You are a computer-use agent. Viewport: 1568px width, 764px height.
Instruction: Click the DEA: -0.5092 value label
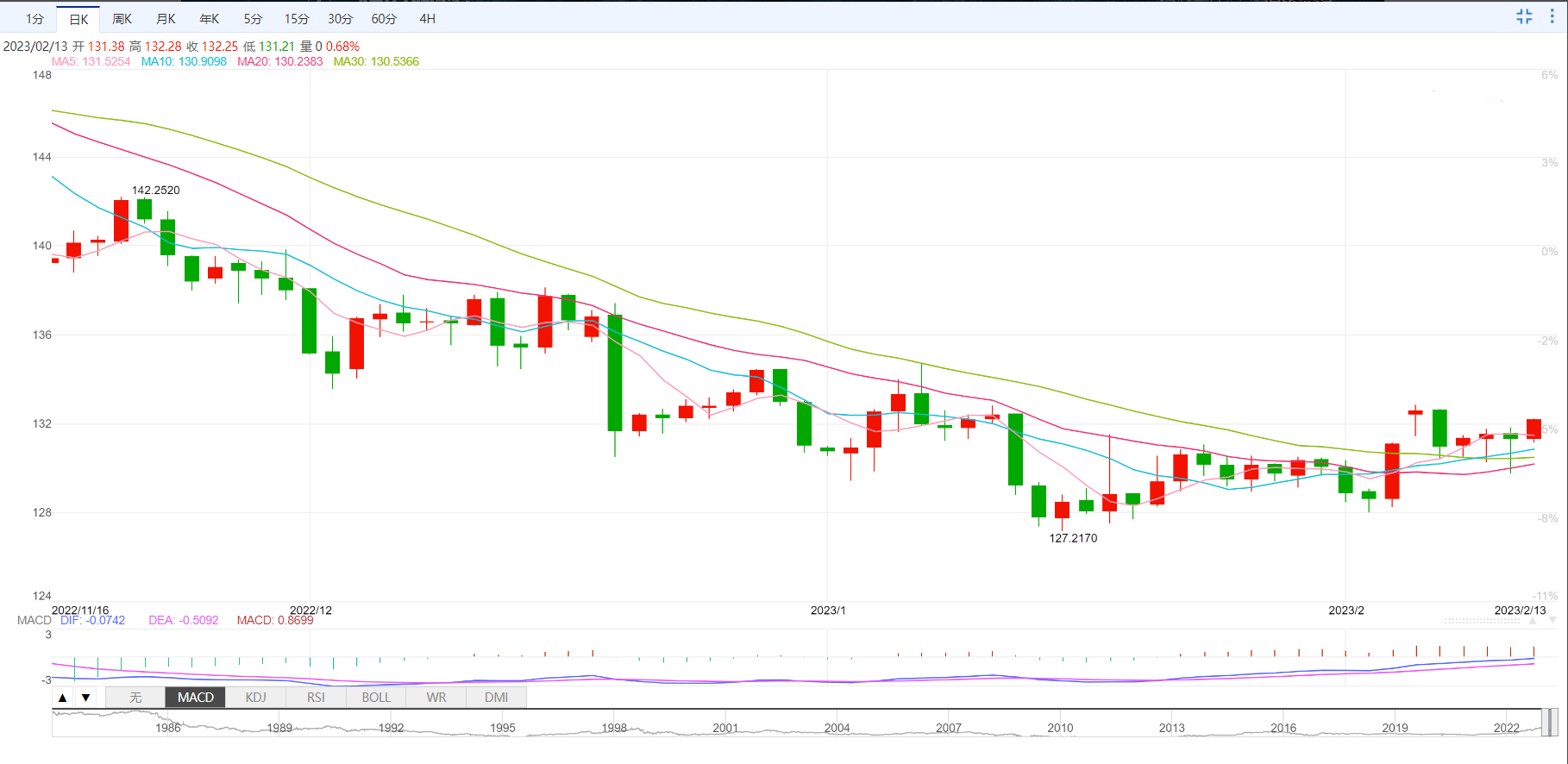point(184,620)
